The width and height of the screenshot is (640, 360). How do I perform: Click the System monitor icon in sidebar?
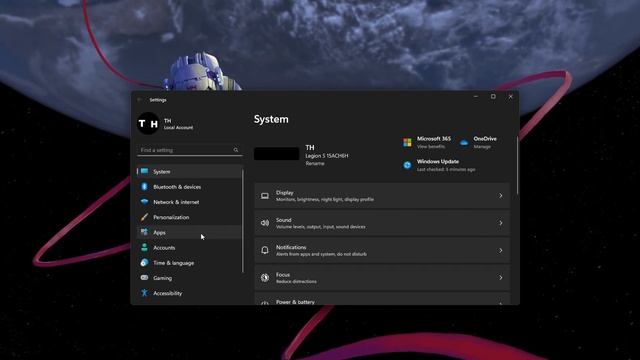coord(144,171)
